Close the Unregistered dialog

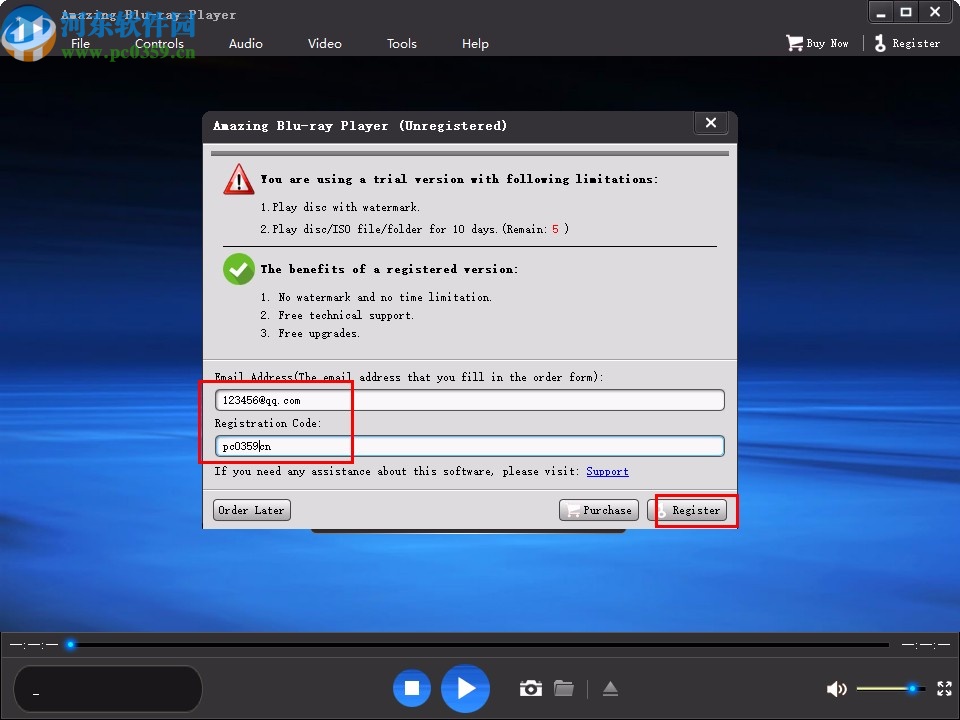click(x=711, y=122)
